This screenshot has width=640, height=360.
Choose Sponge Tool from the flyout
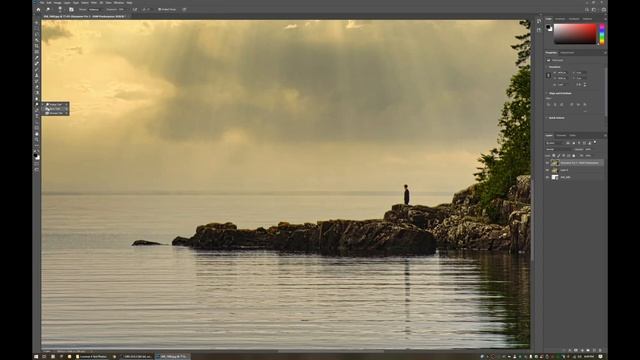[x=55, y=113]
